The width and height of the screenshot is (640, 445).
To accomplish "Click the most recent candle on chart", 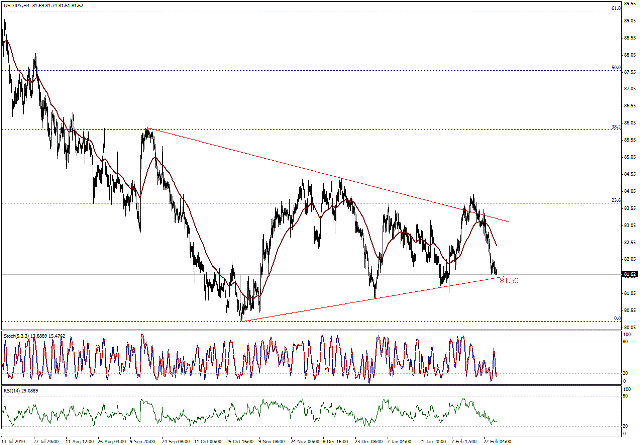I will click(x=496, y=270).
